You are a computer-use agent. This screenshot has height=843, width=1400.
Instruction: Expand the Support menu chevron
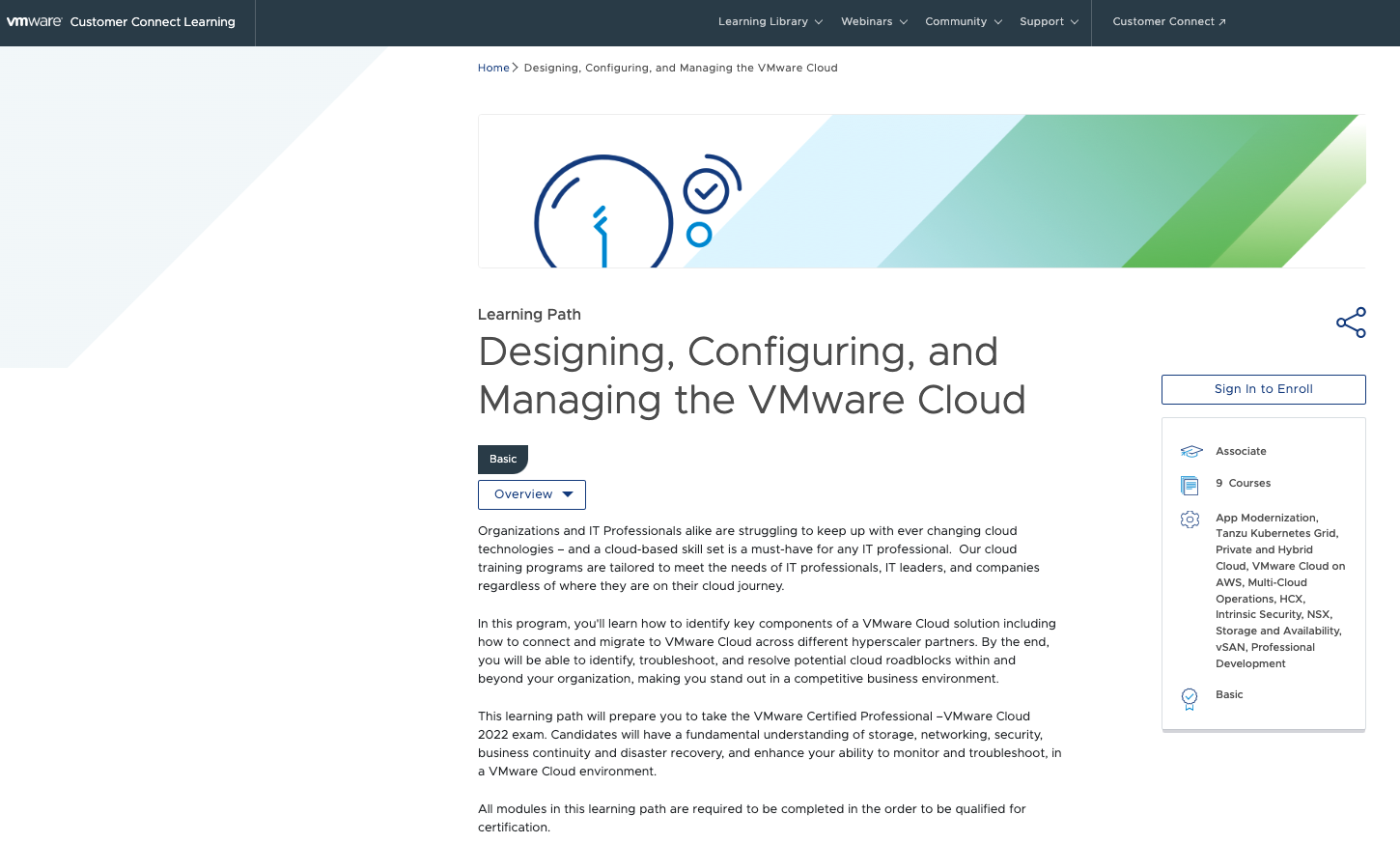coord(1075,21)
